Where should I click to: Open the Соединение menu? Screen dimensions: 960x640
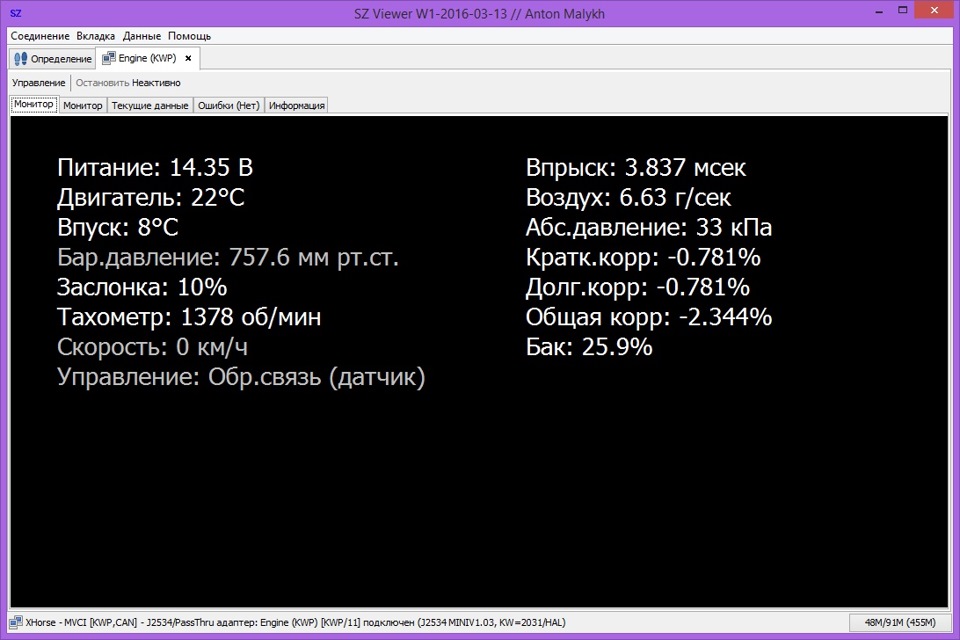(x=40, y=36)
